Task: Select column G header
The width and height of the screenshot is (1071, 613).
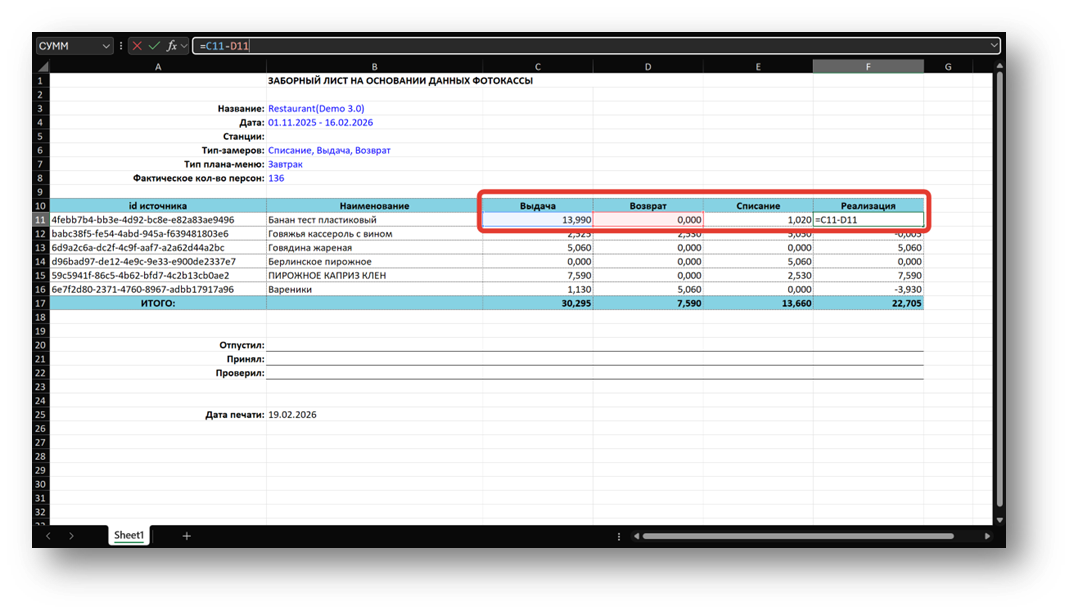Action: 948,66
